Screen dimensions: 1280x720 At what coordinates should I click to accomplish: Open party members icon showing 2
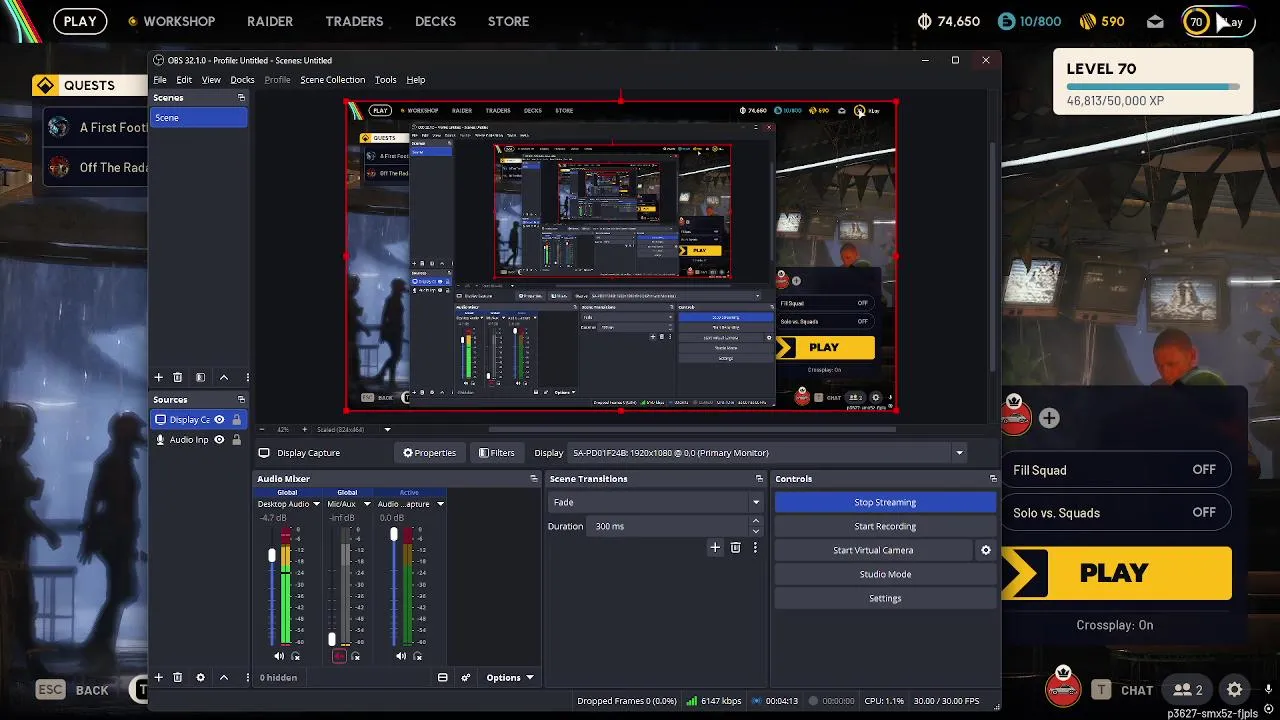click(x=1188, y=690)
